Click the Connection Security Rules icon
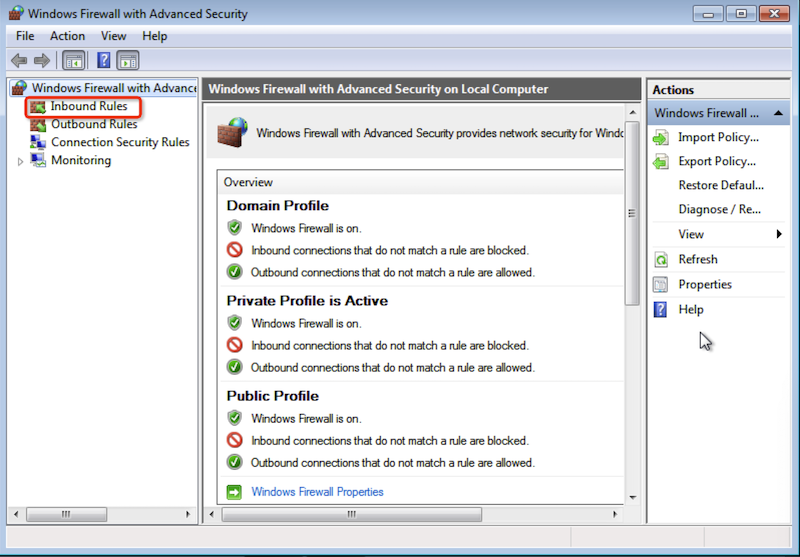 tap(38, 142)
